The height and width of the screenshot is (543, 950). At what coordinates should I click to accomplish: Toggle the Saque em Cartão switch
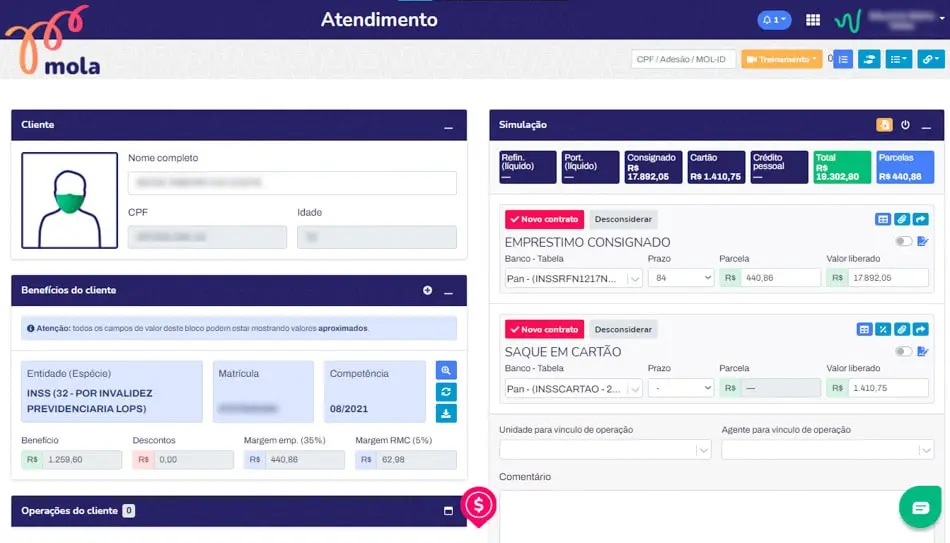[x=903, y=352]
